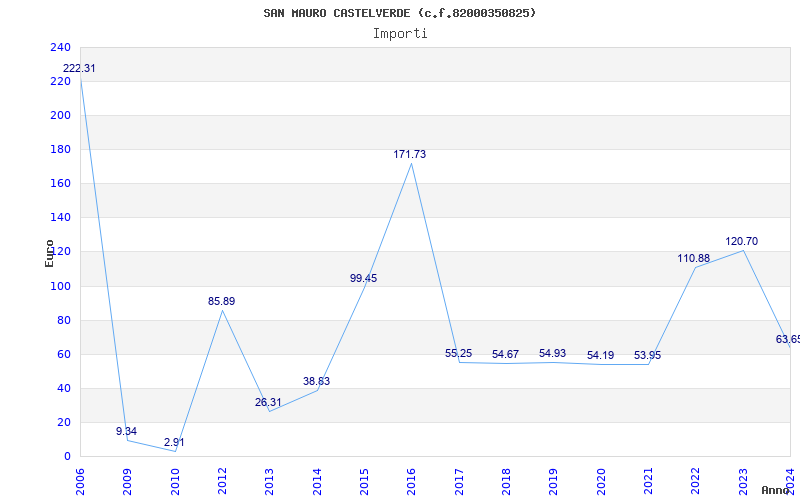Select the 2.91 data point label
Viewport: 800px width, 500px height.
(174, 442)
